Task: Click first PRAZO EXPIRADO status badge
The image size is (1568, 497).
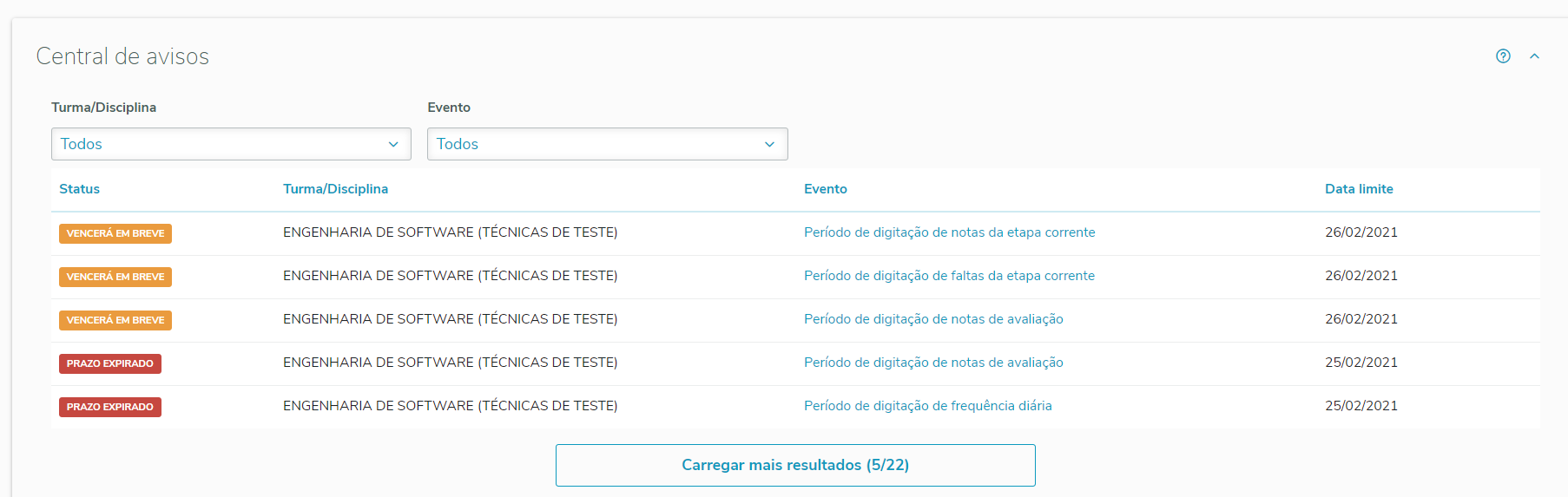Action: (x=110, y=363)
